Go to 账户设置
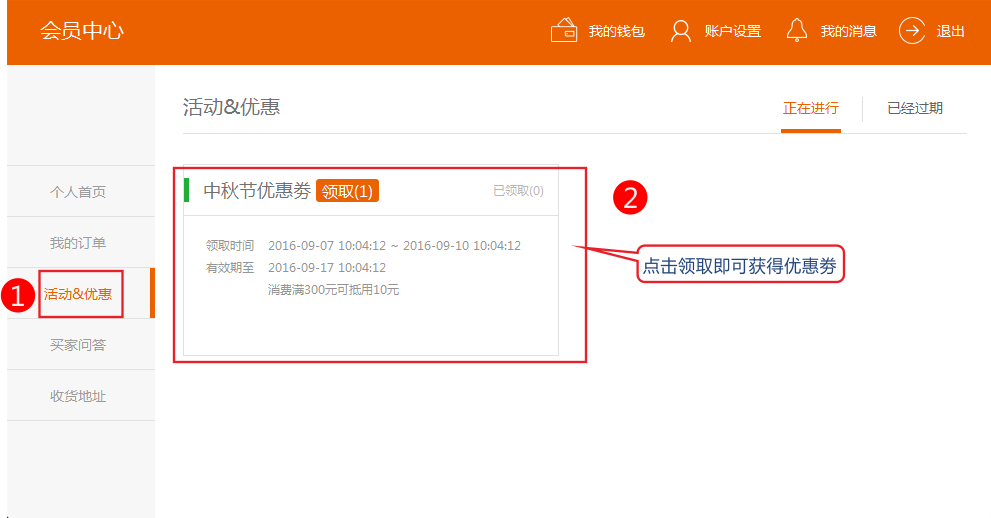 [x=732, y=32]
